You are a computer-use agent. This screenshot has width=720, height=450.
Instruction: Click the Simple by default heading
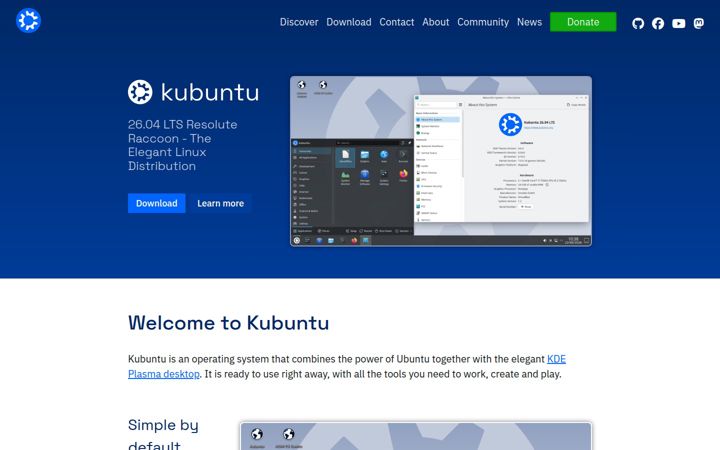tap(163, 435)
